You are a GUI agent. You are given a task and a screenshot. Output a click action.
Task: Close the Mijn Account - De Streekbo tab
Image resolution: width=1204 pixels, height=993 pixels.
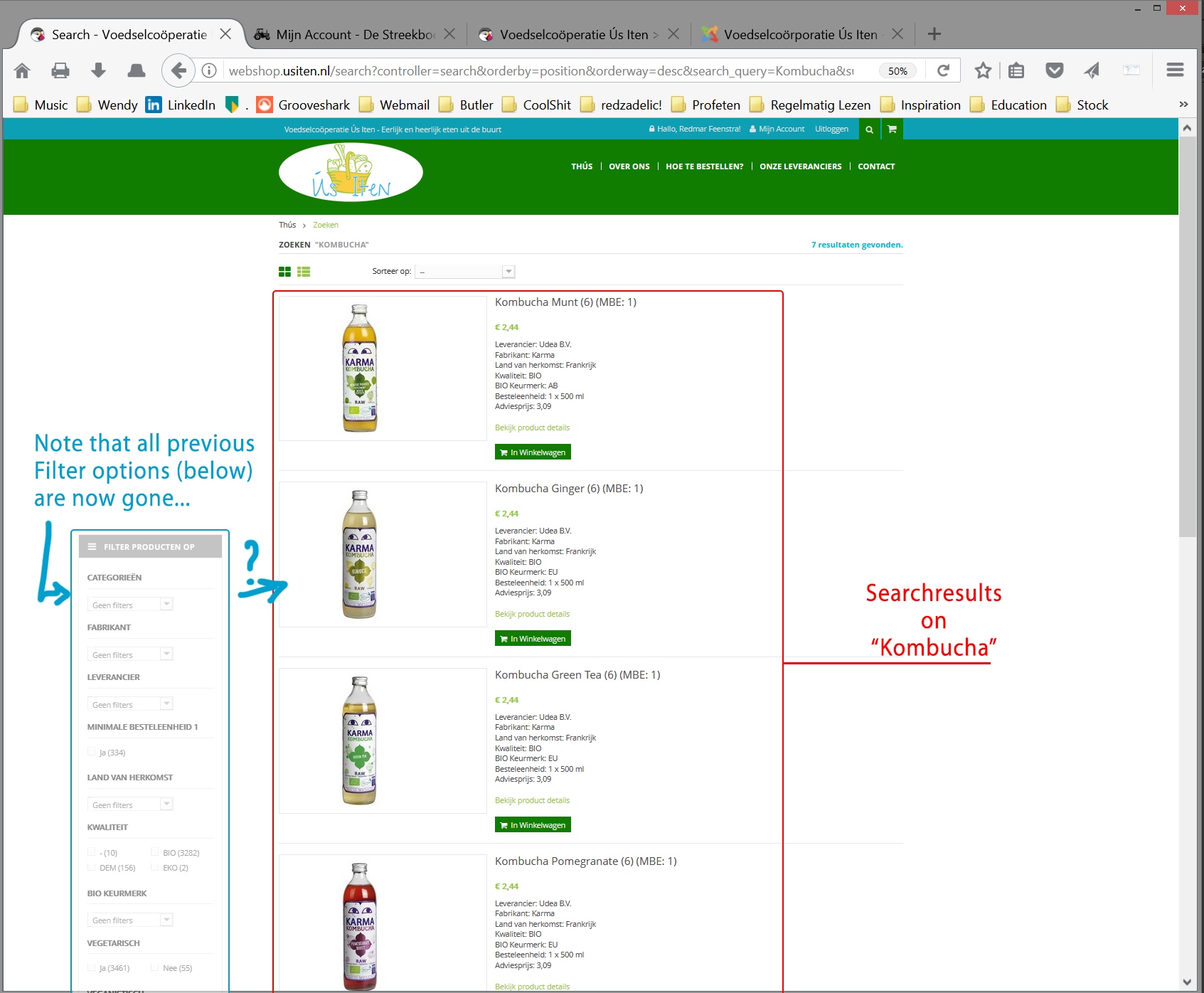(449, 34)
